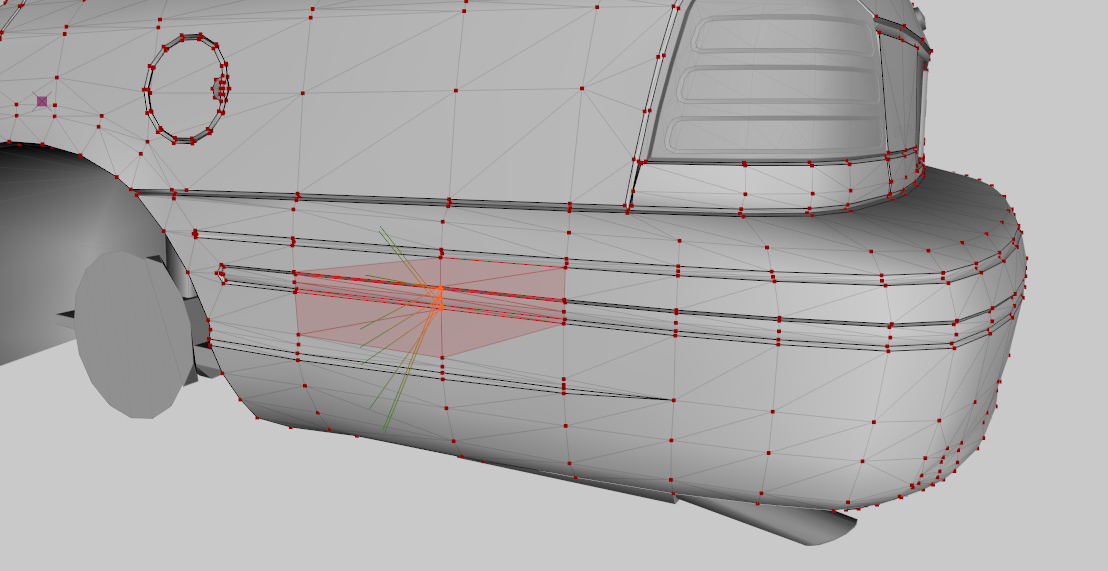
Task: Click the center of the fuel cap ring
Action: point(185,89)
